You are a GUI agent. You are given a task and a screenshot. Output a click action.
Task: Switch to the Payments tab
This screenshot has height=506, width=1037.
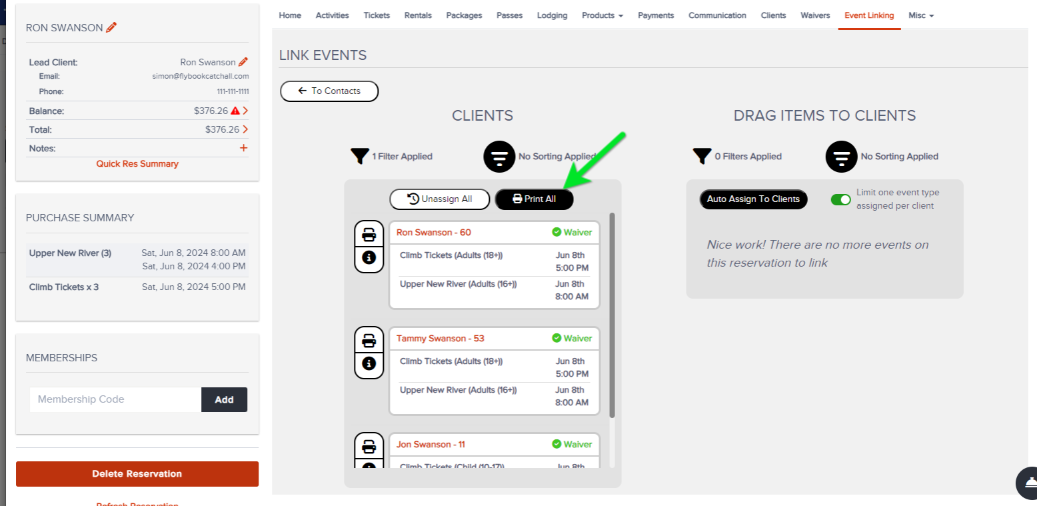coord(655,15)
